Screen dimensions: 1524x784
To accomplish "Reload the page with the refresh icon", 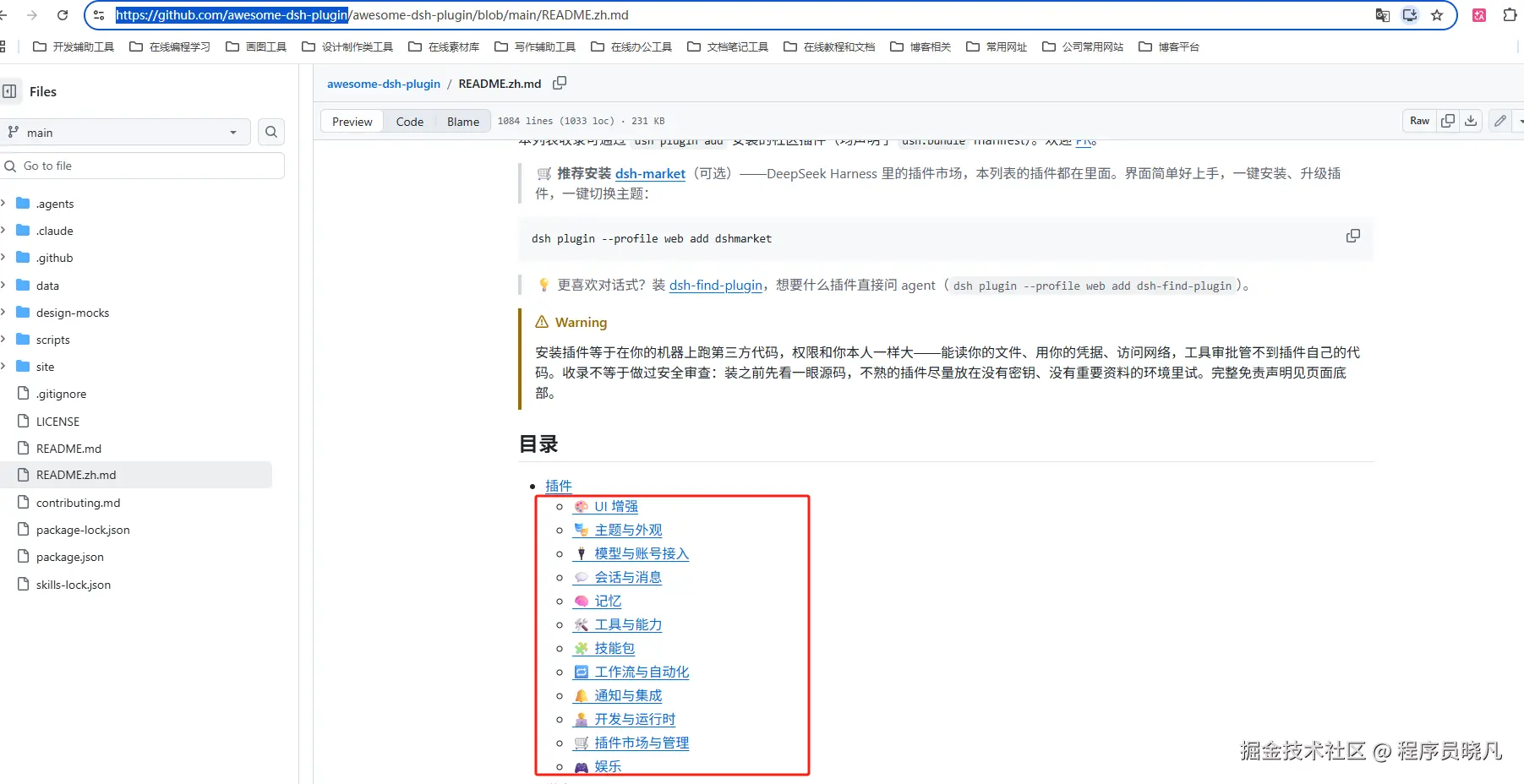I will 63,15.
